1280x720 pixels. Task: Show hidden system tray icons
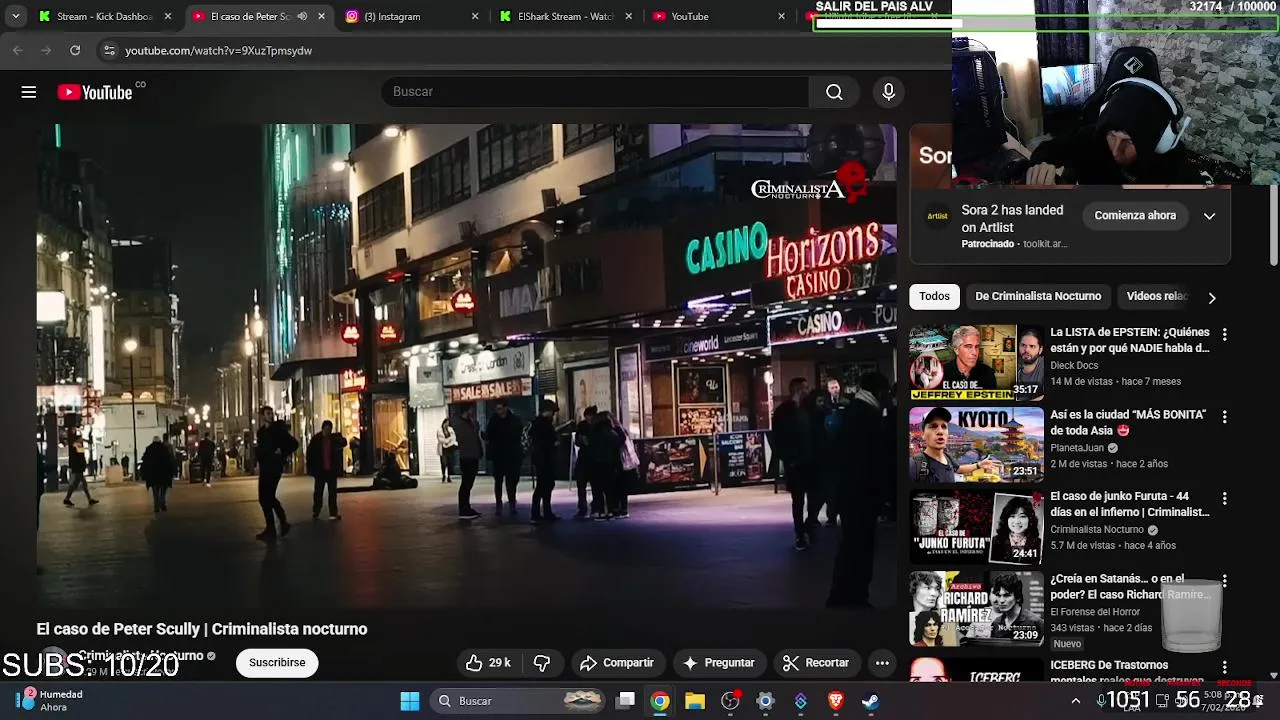coord(1076,701)
